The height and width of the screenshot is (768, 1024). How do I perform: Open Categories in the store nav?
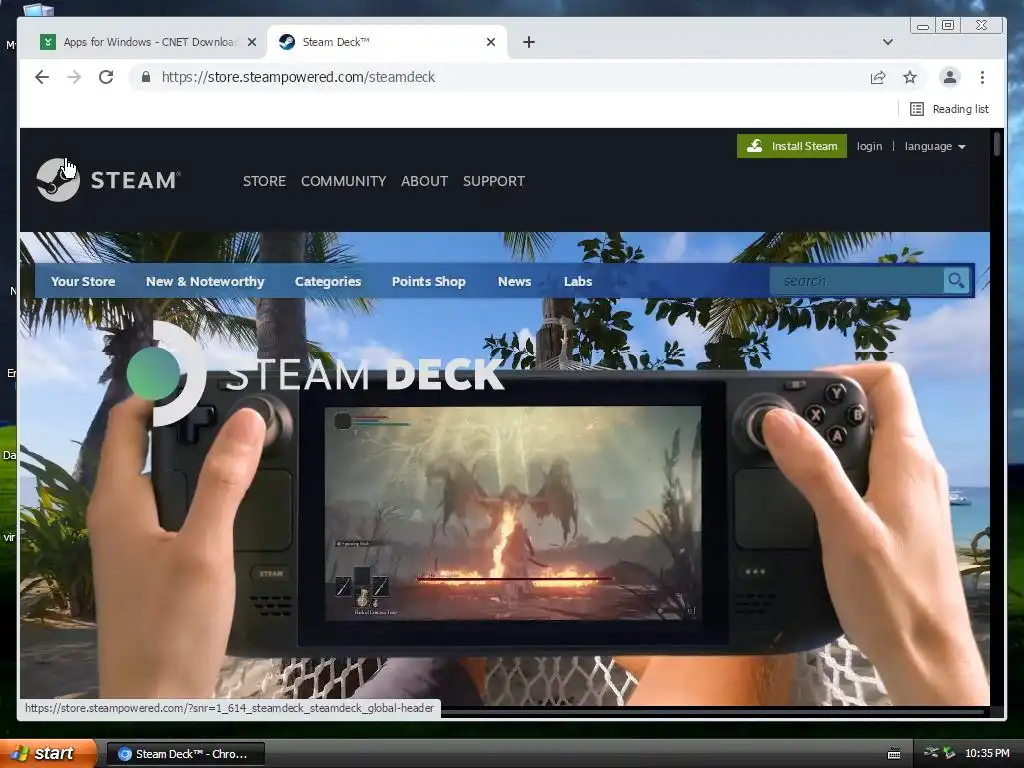tap(328, 281)
